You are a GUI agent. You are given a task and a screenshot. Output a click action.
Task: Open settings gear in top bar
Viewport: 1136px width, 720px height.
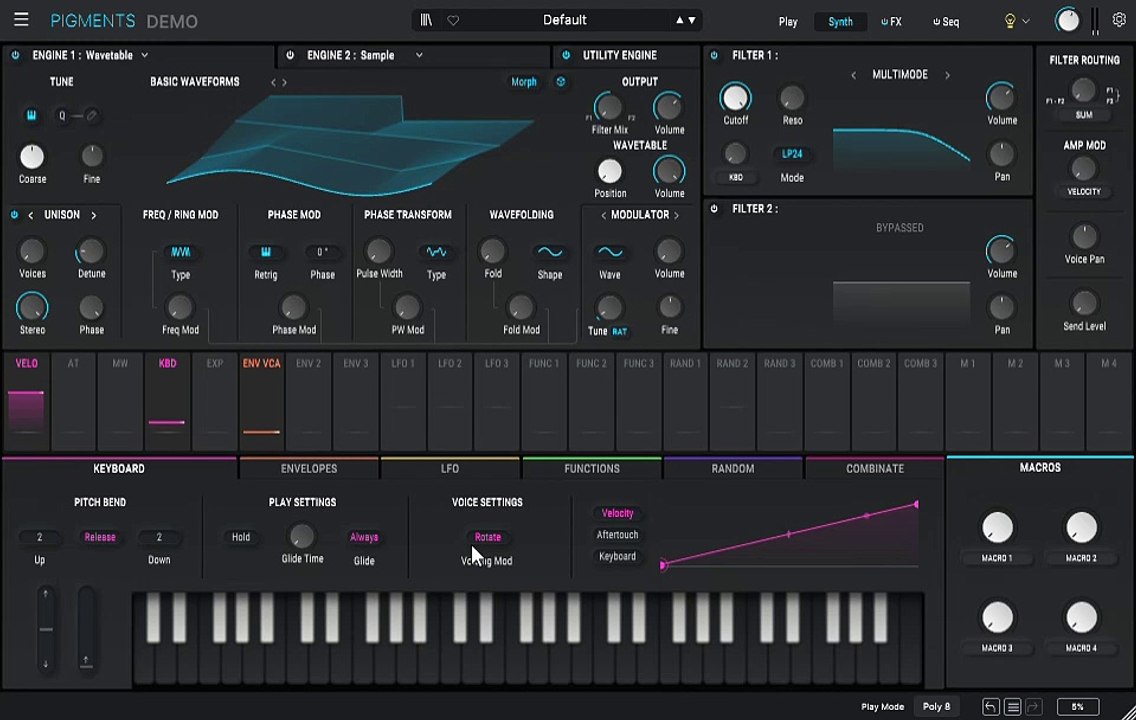(1119, 20)
